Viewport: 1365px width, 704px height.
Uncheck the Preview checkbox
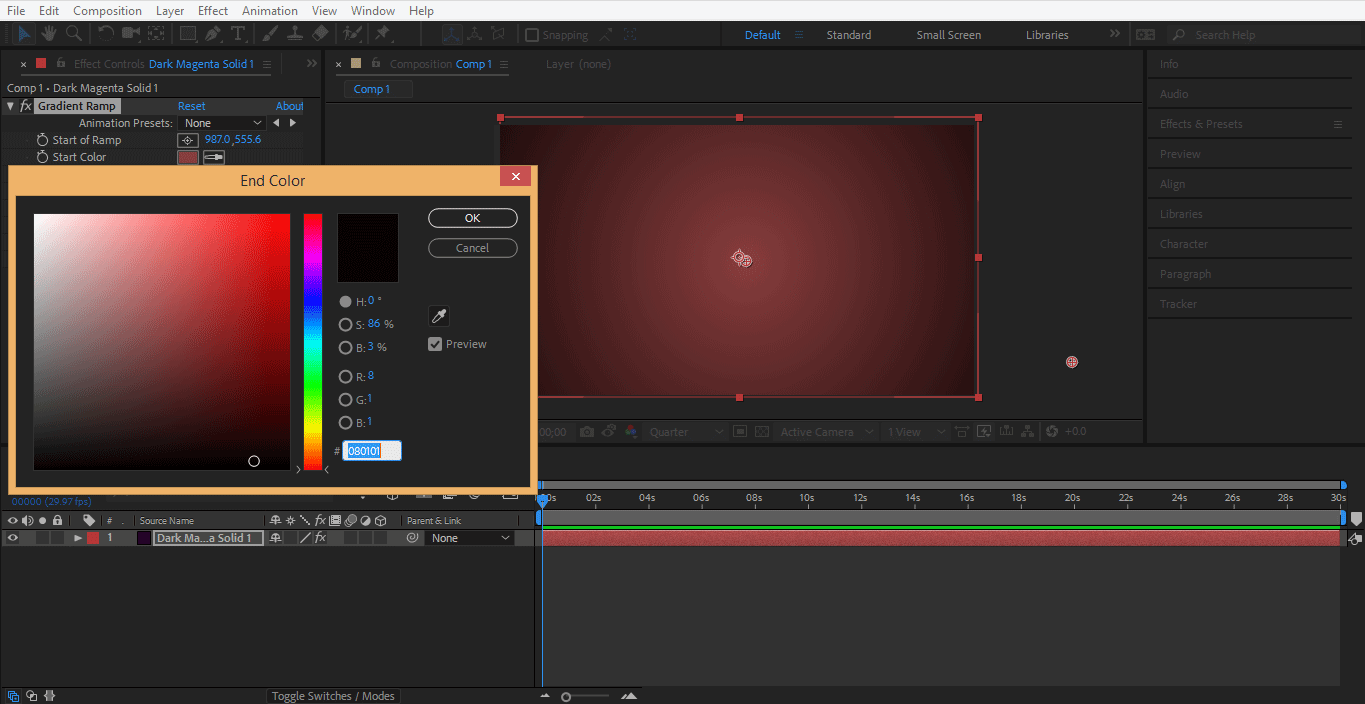coord(435,344)
